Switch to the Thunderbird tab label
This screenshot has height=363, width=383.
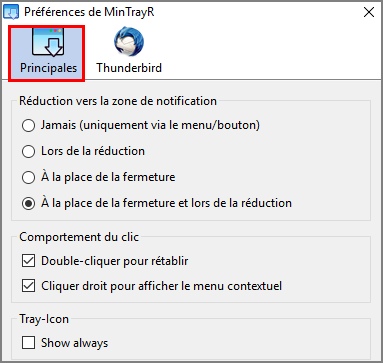pos(129,68)
